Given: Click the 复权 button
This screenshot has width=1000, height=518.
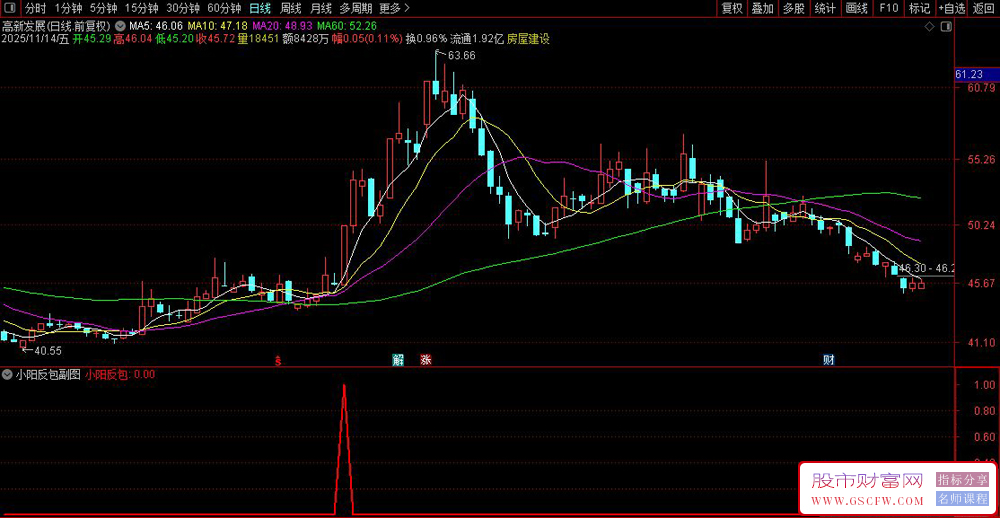Looking at the screenshot, I should click(732, 8).
